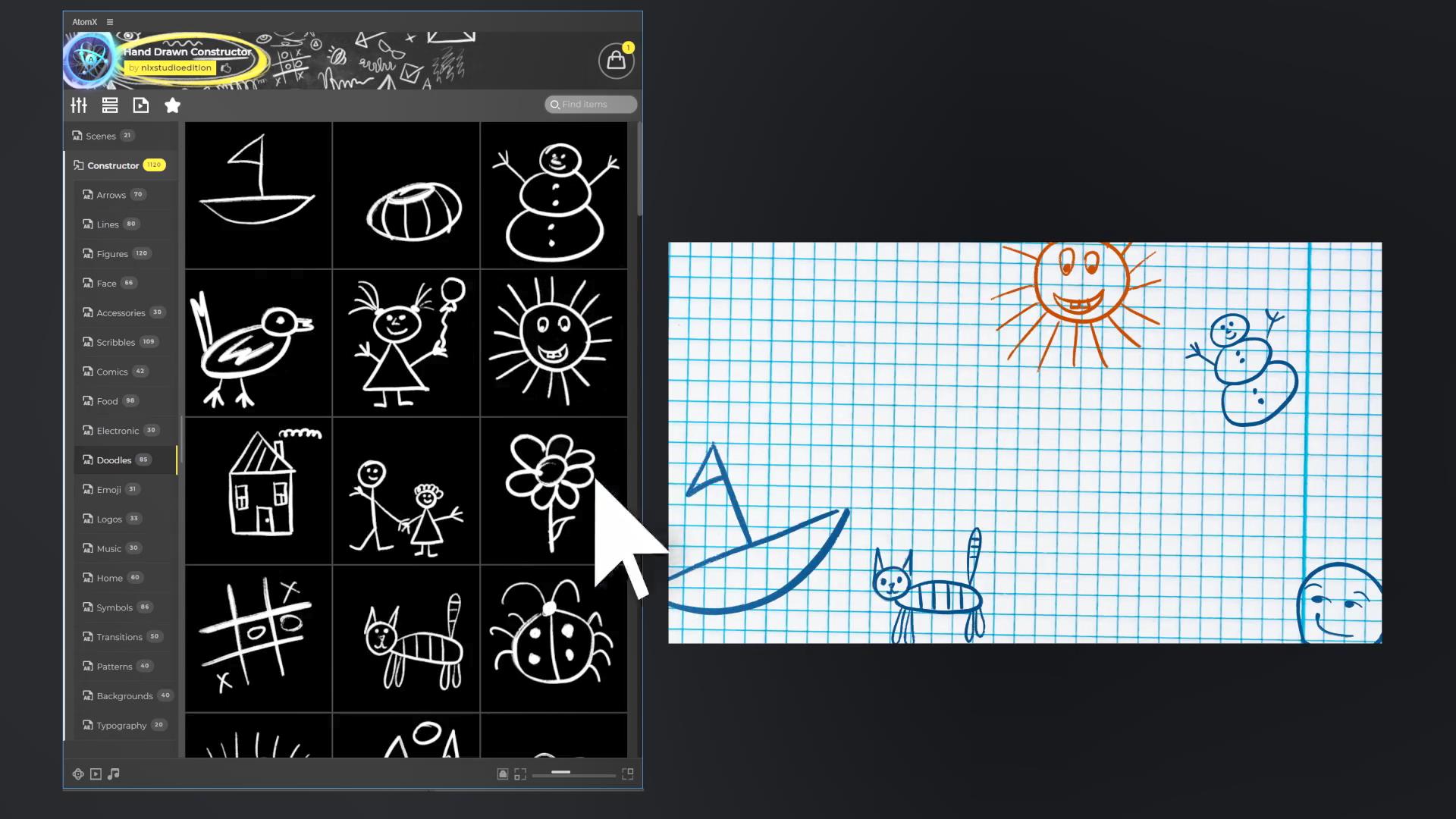Click the Favorites star icon in toolbar

coord(173,105)
